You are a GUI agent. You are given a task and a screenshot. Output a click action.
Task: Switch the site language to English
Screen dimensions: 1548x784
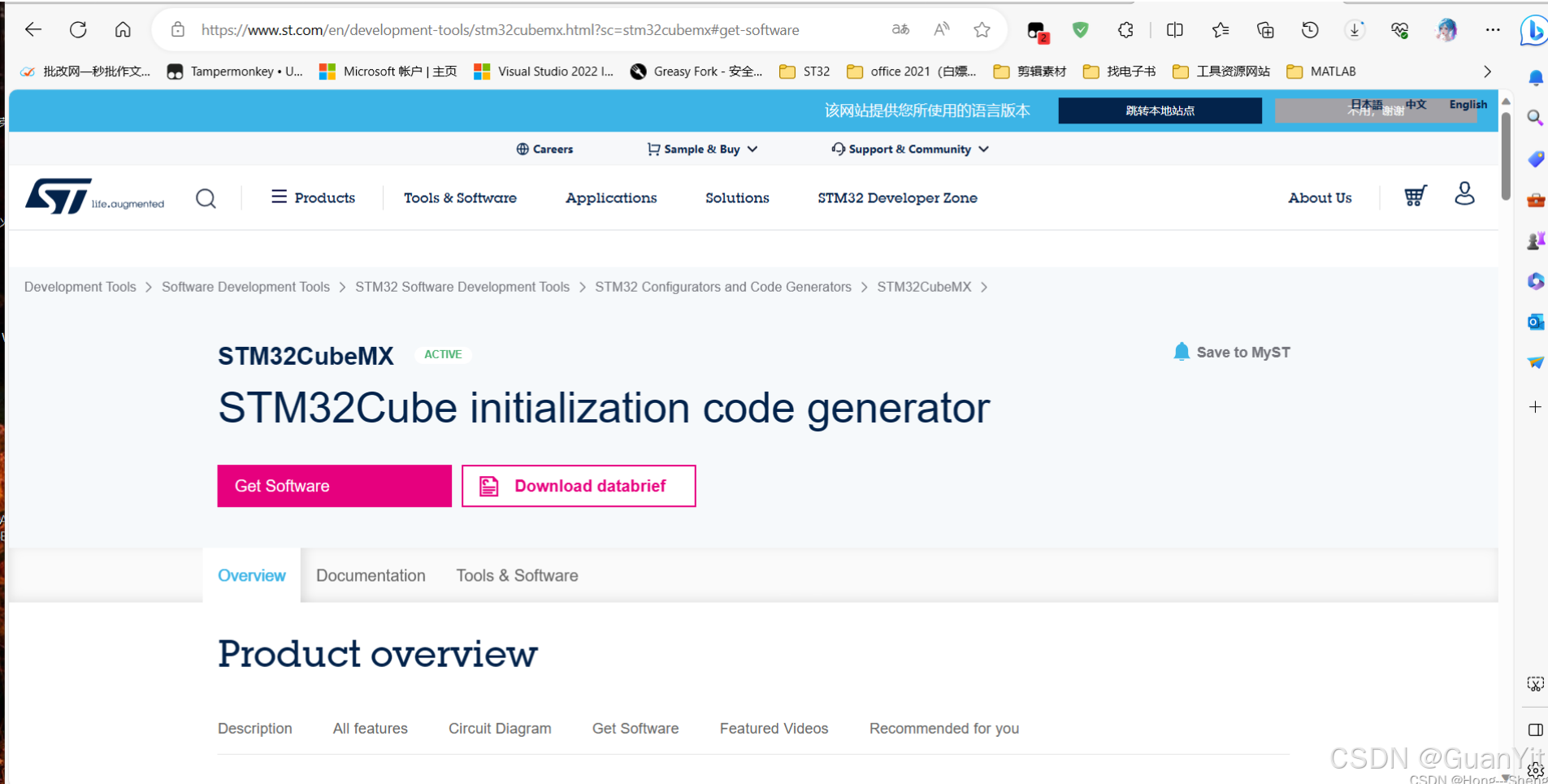point(1468,104)
